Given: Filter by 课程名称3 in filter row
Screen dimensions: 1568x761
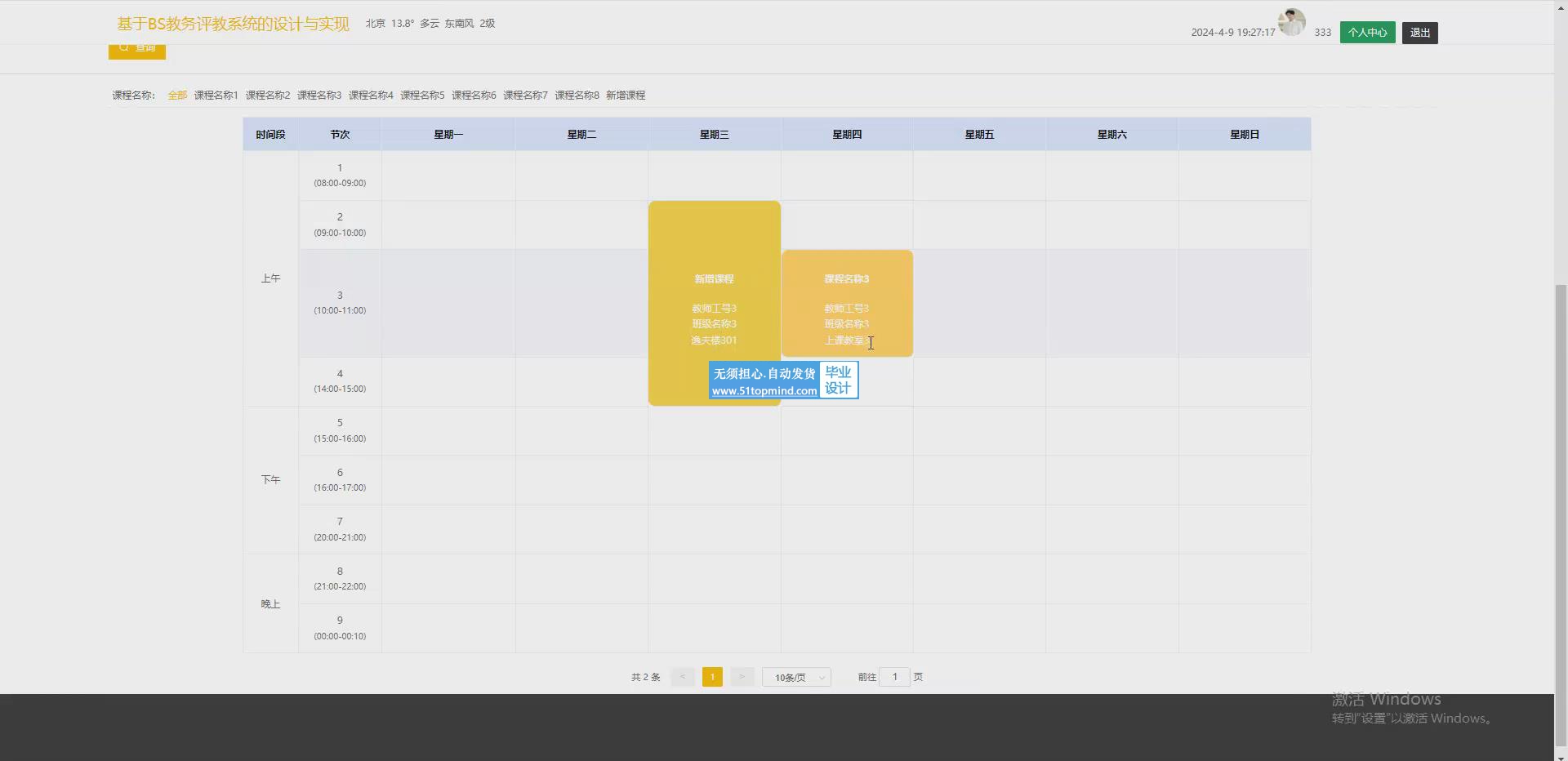Looking at the screenshot, I should 319,96.
